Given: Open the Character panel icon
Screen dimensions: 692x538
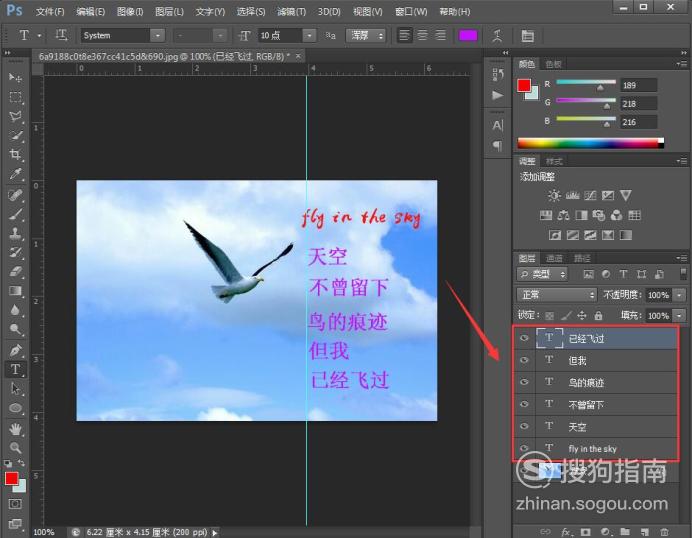Looking at the screenshot, I should click(497, 125).
